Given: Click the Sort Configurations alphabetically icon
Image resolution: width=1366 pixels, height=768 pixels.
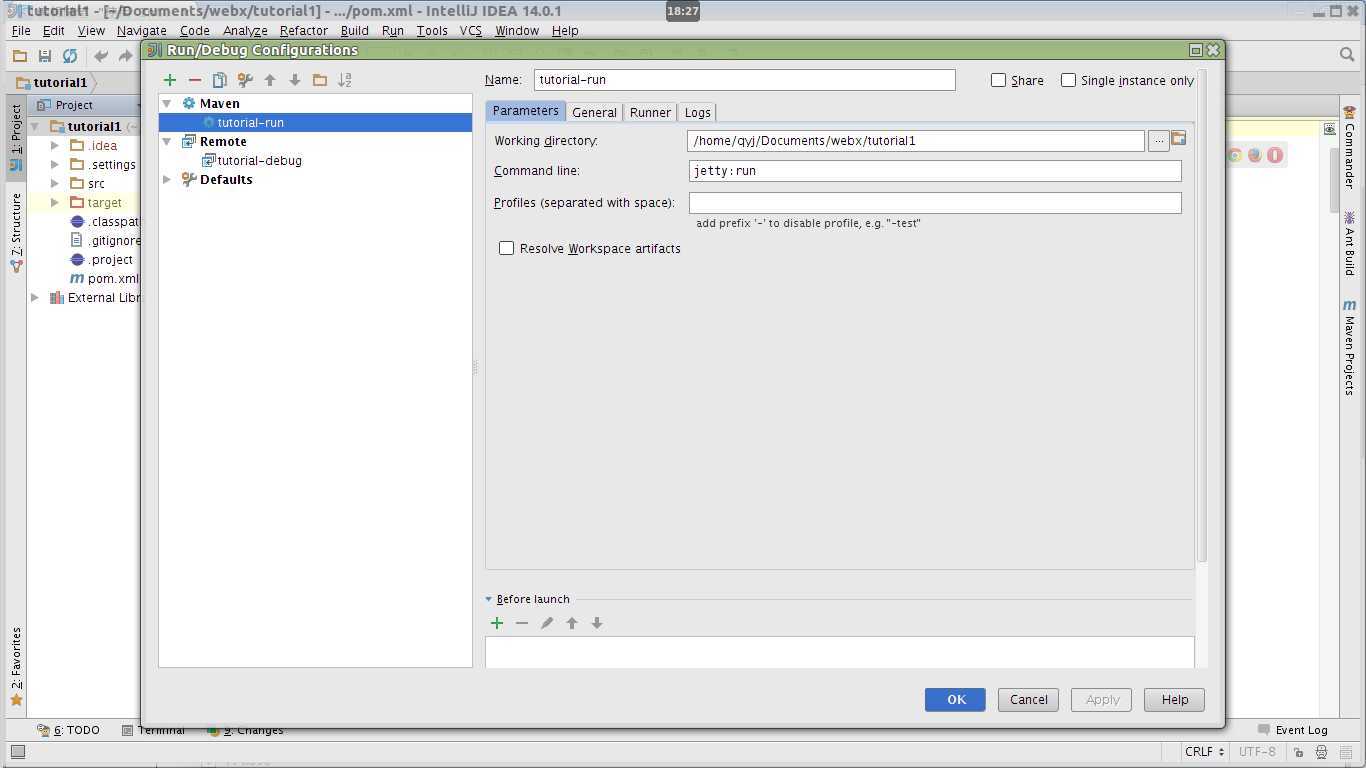Looking at the screenshot, I should click(x=345, y=80).
